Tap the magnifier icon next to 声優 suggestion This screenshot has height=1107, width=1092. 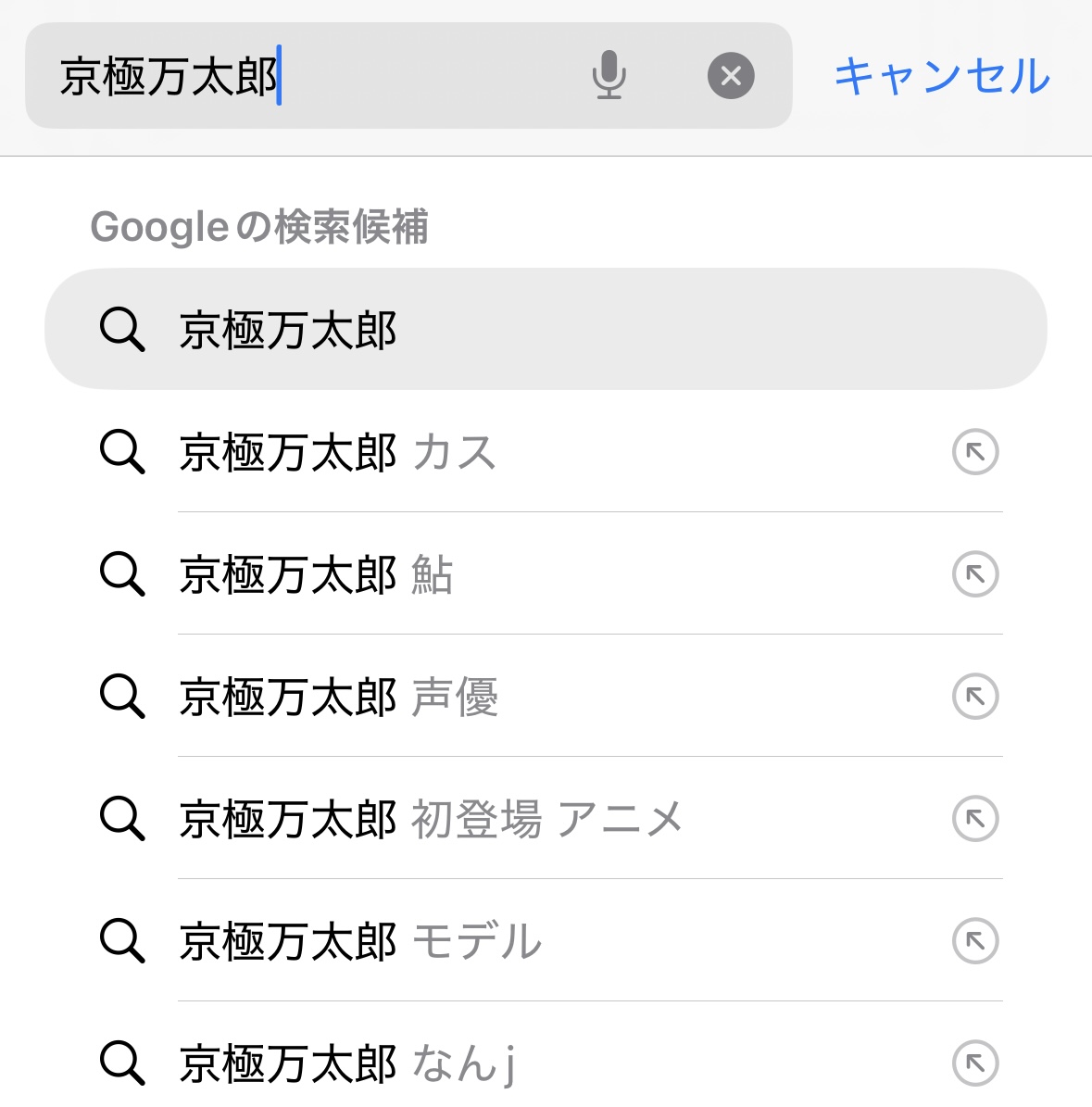[122, 697]
